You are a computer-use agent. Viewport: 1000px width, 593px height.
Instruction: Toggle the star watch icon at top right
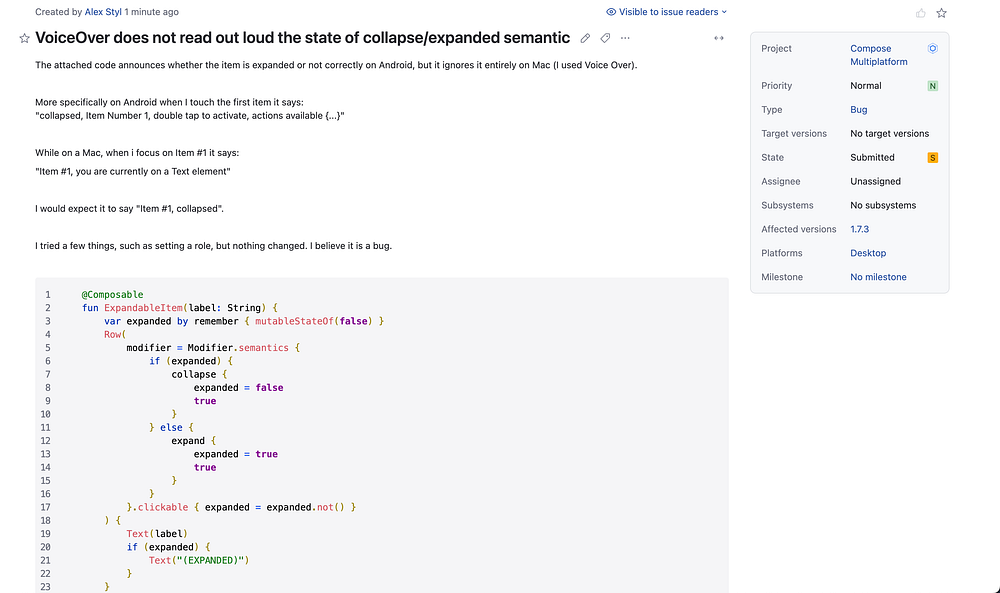941,13
